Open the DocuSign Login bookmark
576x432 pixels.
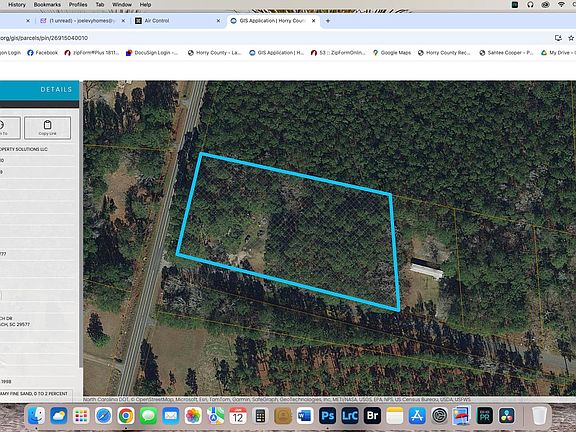152,53
